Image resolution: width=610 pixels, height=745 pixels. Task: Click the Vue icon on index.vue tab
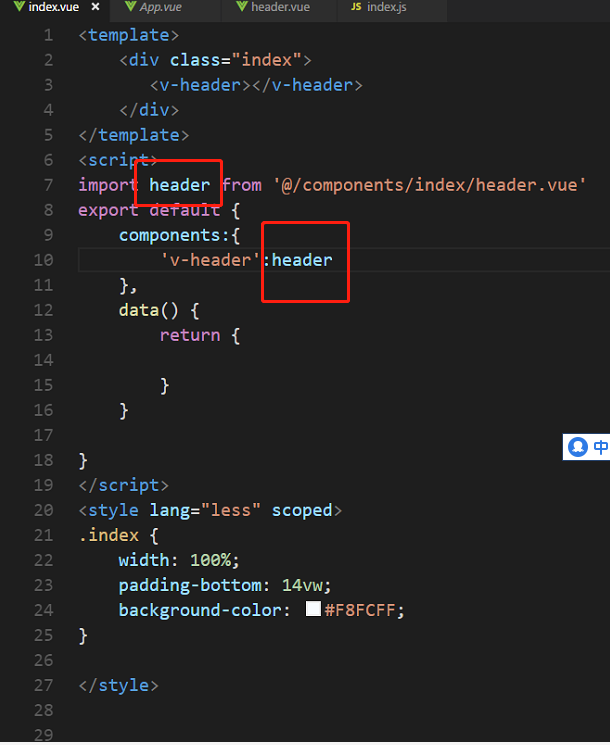click(x=19, y=7)
